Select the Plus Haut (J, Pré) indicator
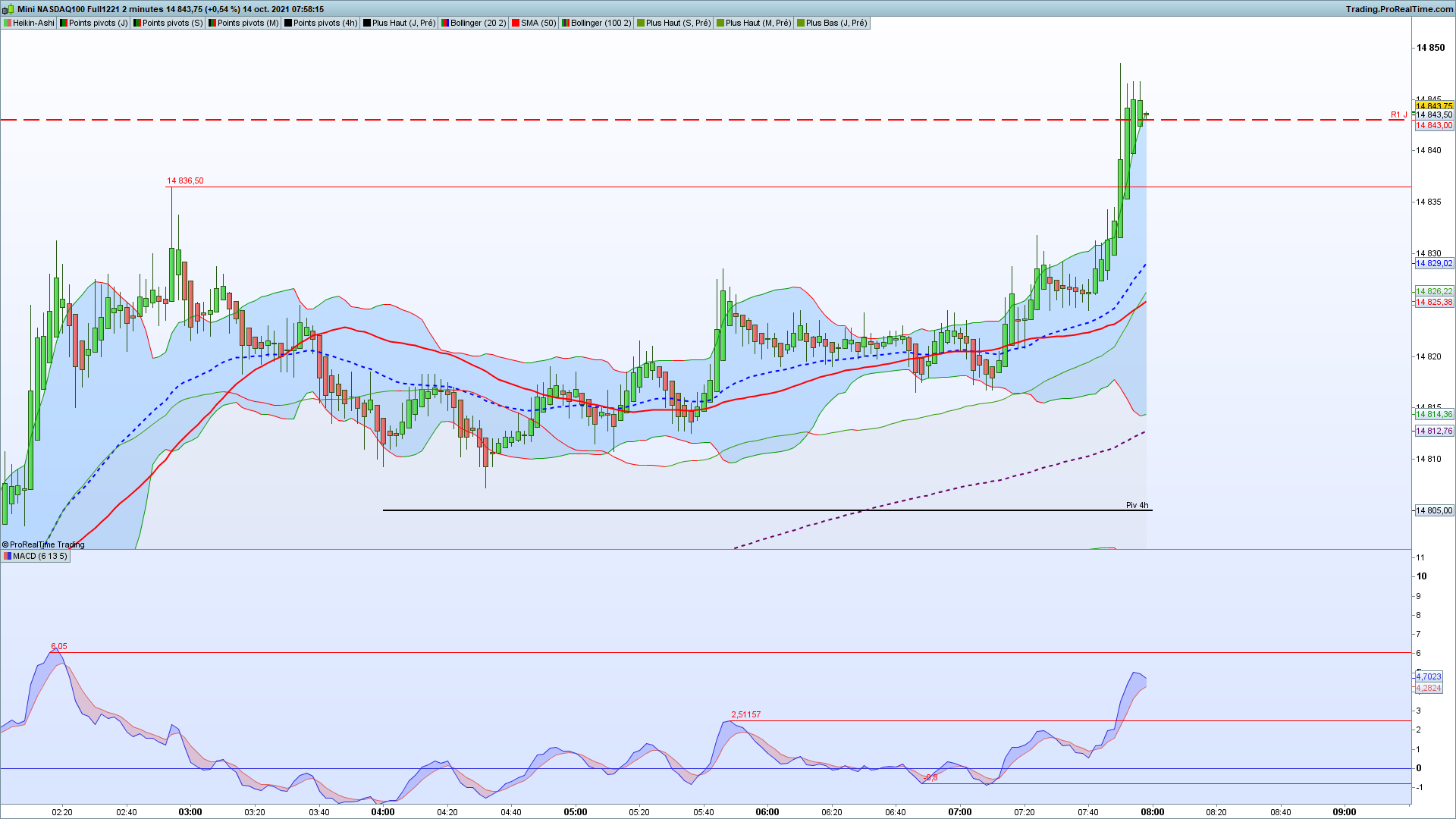 point(399,23)
